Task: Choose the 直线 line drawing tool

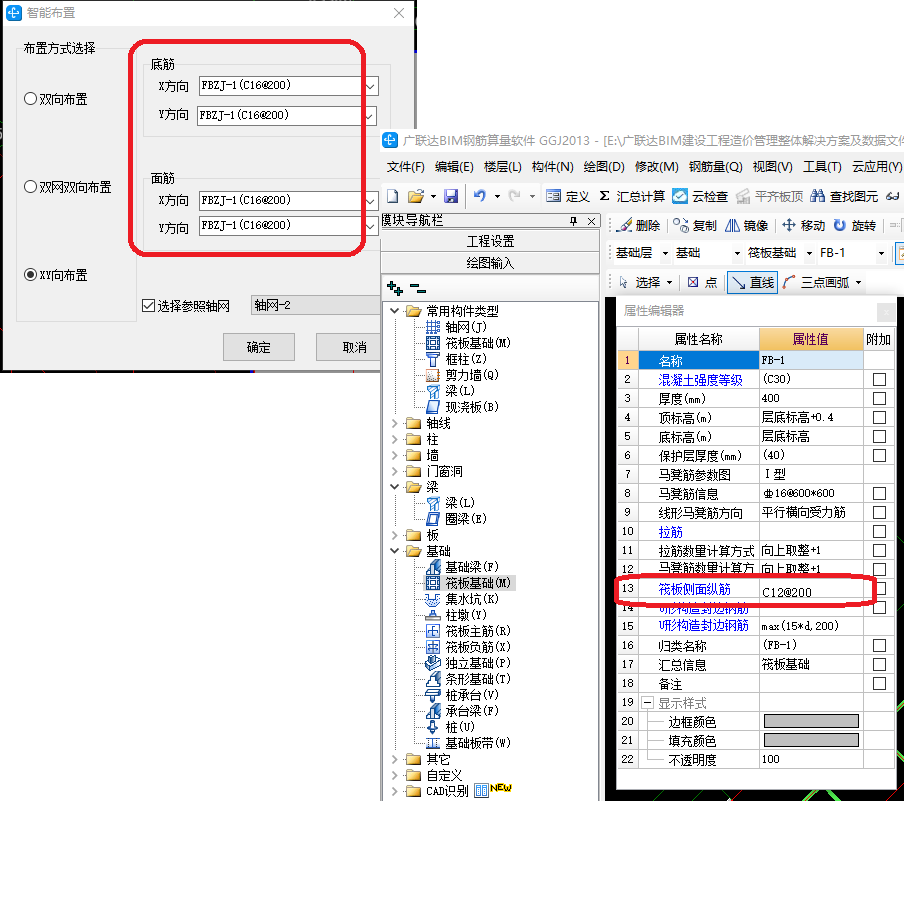Action: (x=752, y=282)
